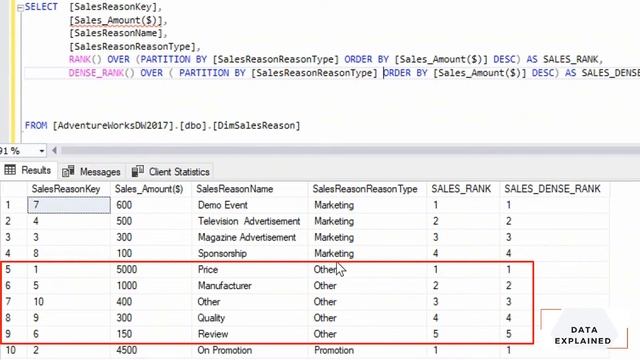The width and height of the screenshot is (640, 360).
Task: Select row header number 10
Action: tap(13, 350)
